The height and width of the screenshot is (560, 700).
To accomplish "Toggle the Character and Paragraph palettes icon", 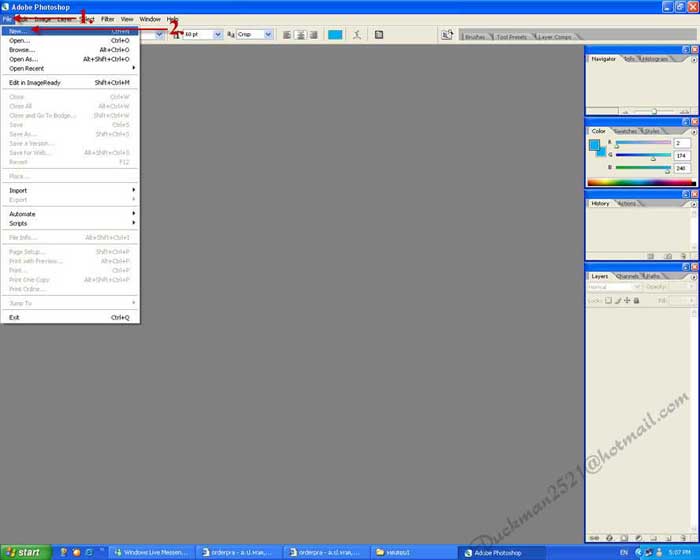I will tap(379, 35).
